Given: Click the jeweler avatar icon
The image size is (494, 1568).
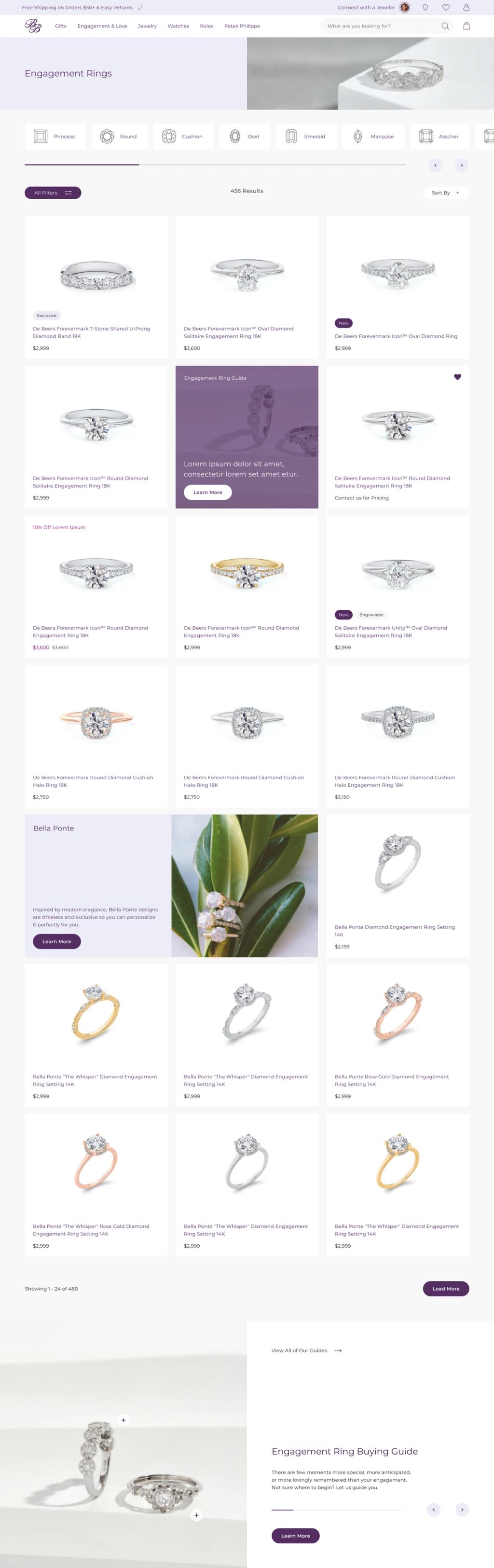Looking at the screenshot, I should coord(405,7).
